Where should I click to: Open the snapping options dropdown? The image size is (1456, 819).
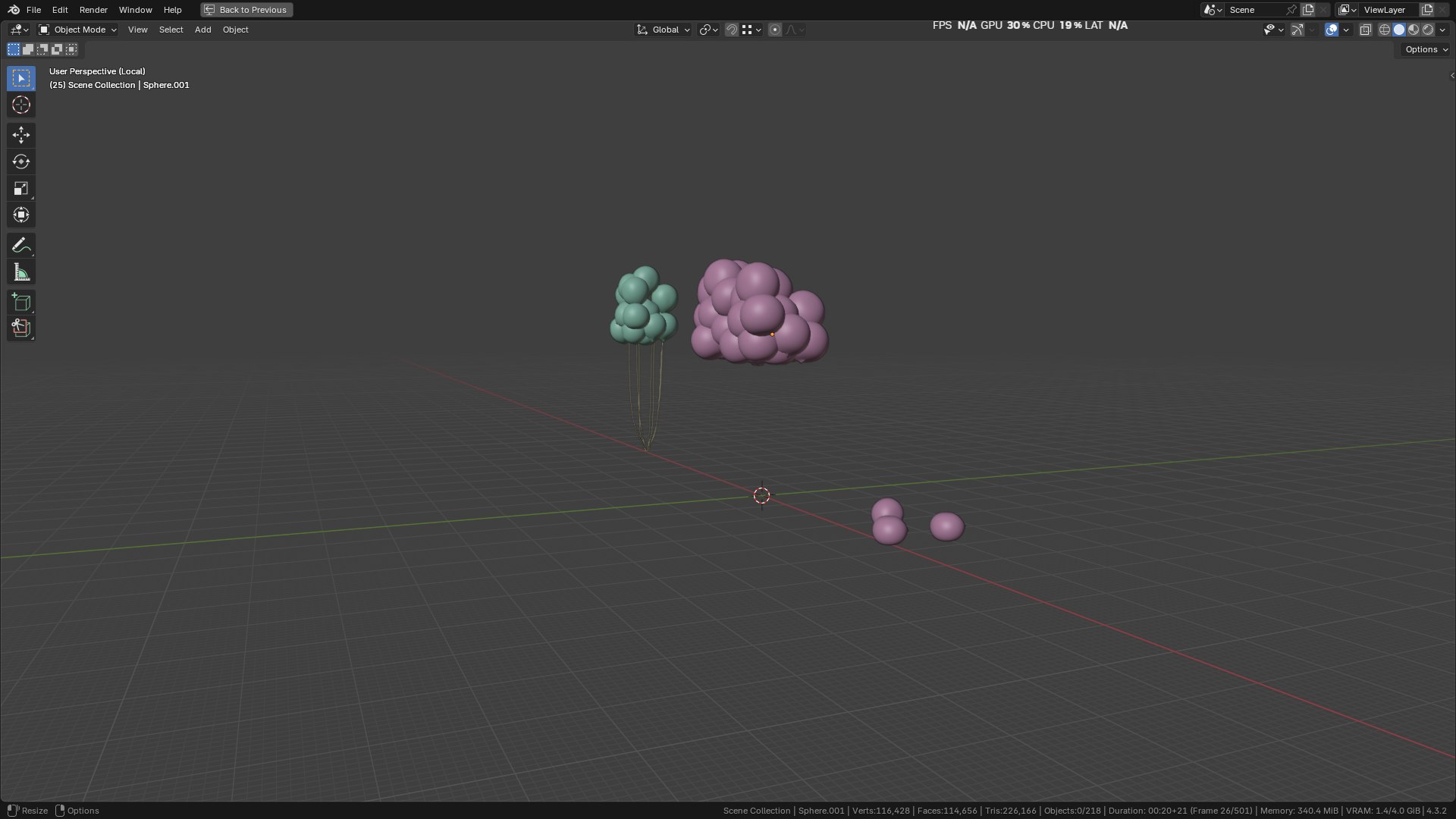click(x=752, y=30)
